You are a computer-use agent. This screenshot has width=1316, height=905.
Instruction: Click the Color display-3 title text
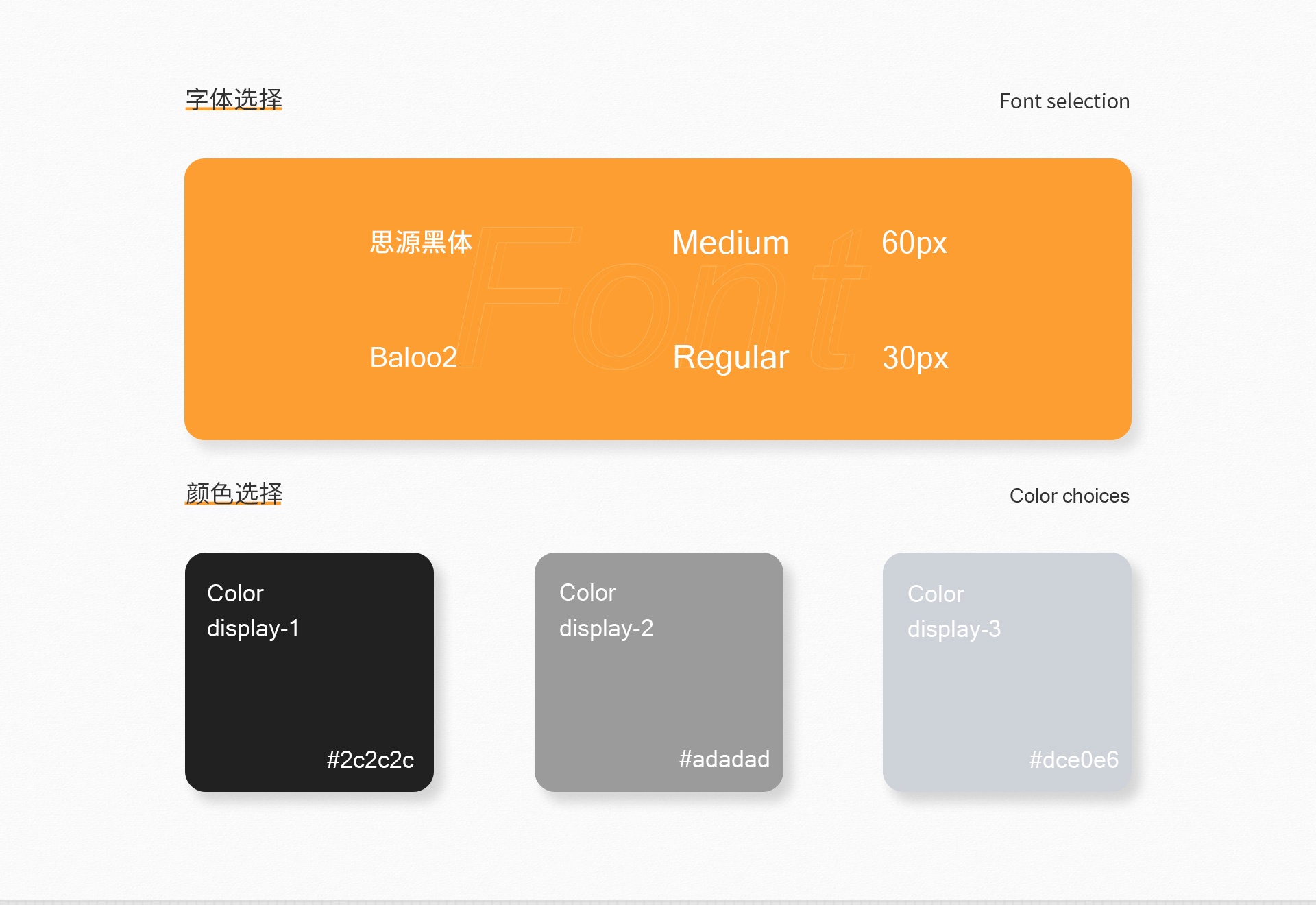[953, 611]
